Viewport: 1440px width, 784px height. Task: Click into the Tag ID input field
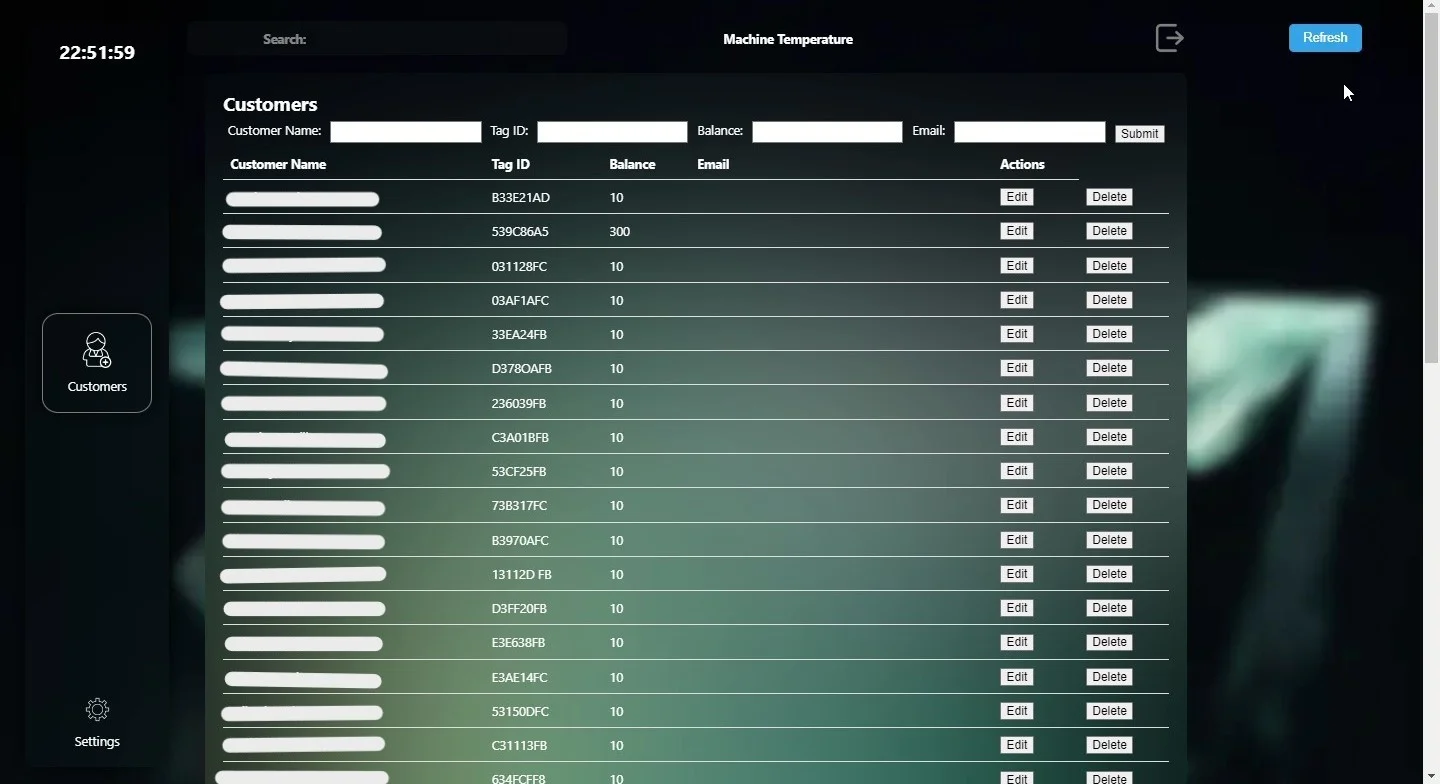tap(612, 132)
